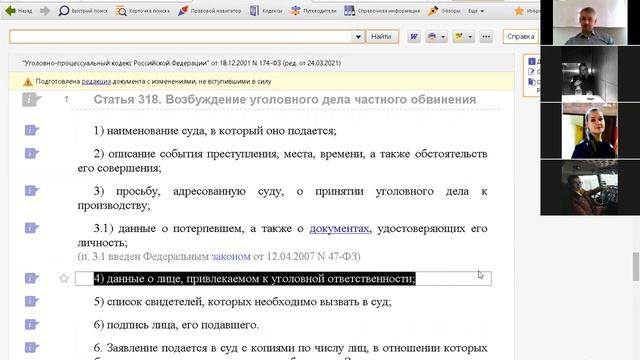Click the document title Уголовно-процессуальный кодекс

[x=181, y=63]
